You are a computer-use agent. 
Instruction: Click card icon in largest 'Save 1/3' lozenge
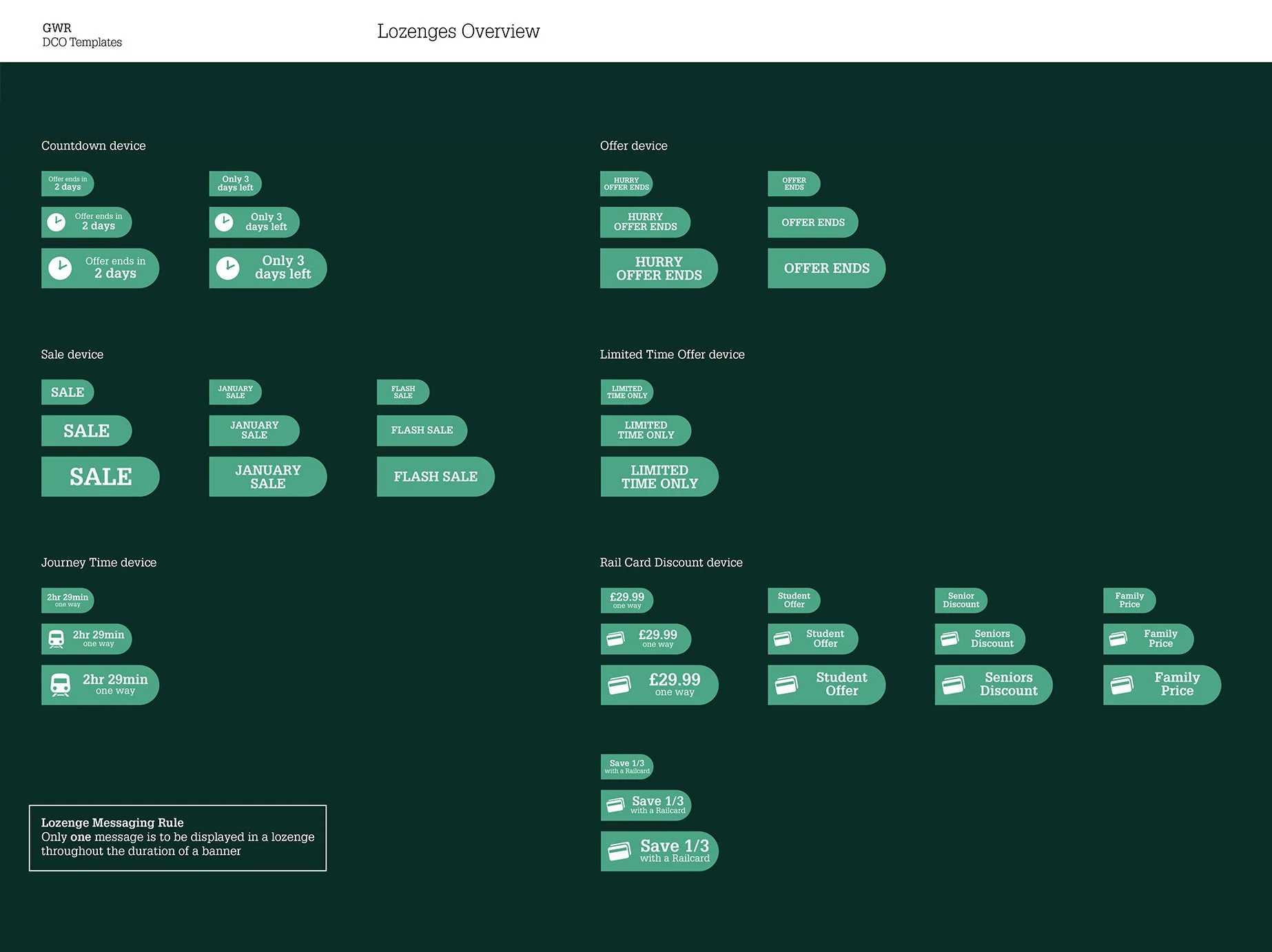click(x=619, y=851)
